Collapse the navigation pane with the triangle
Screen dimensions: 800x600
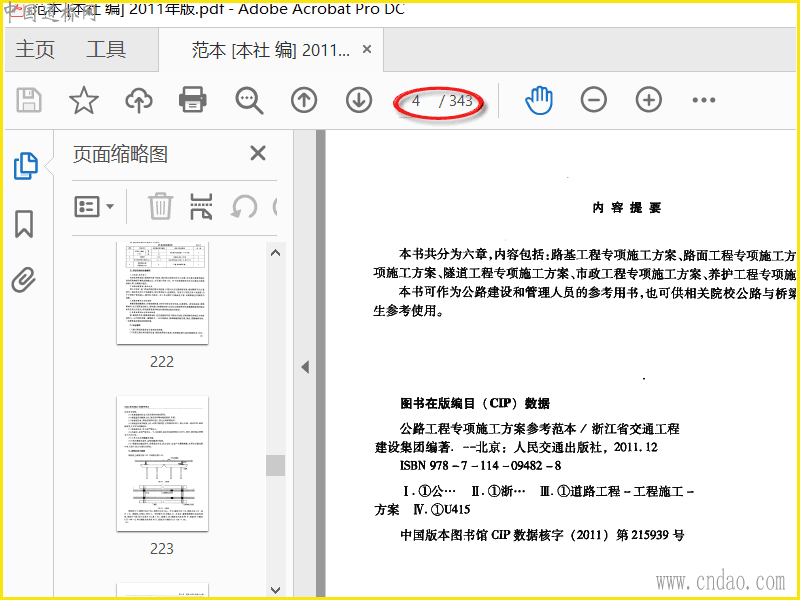click(305, 367)
